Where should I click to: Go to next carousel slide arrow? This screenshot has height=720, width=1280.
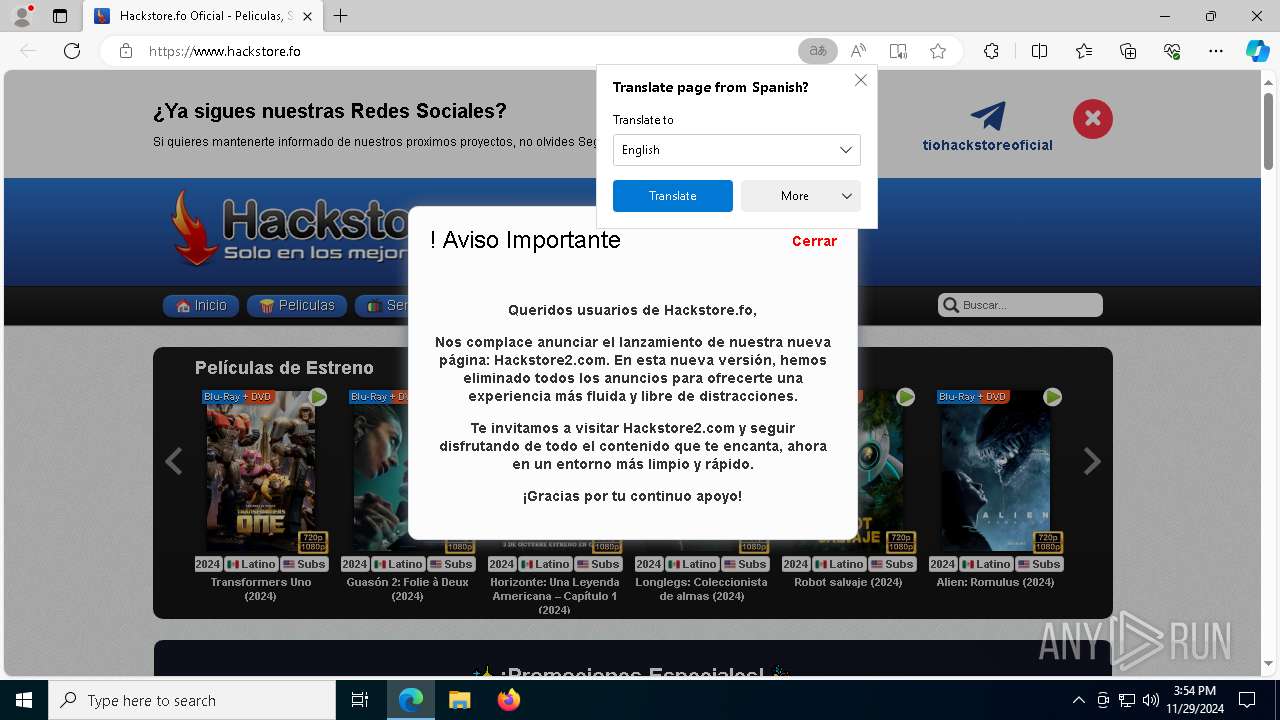point(1092,461)
